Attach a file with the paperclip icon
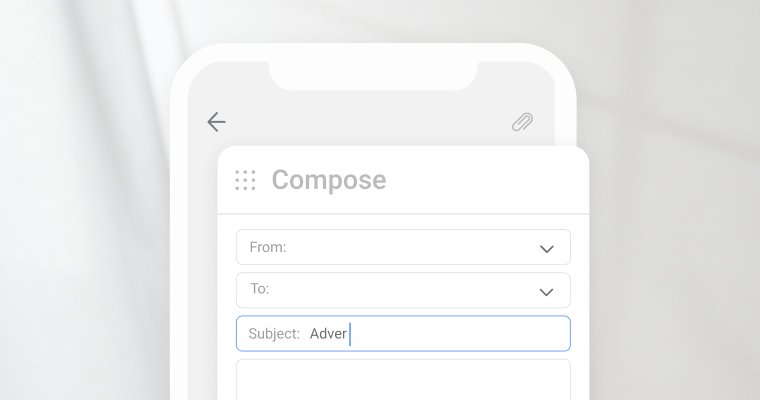760x400 pixels. pyautogui.click(x=522, y=122)
